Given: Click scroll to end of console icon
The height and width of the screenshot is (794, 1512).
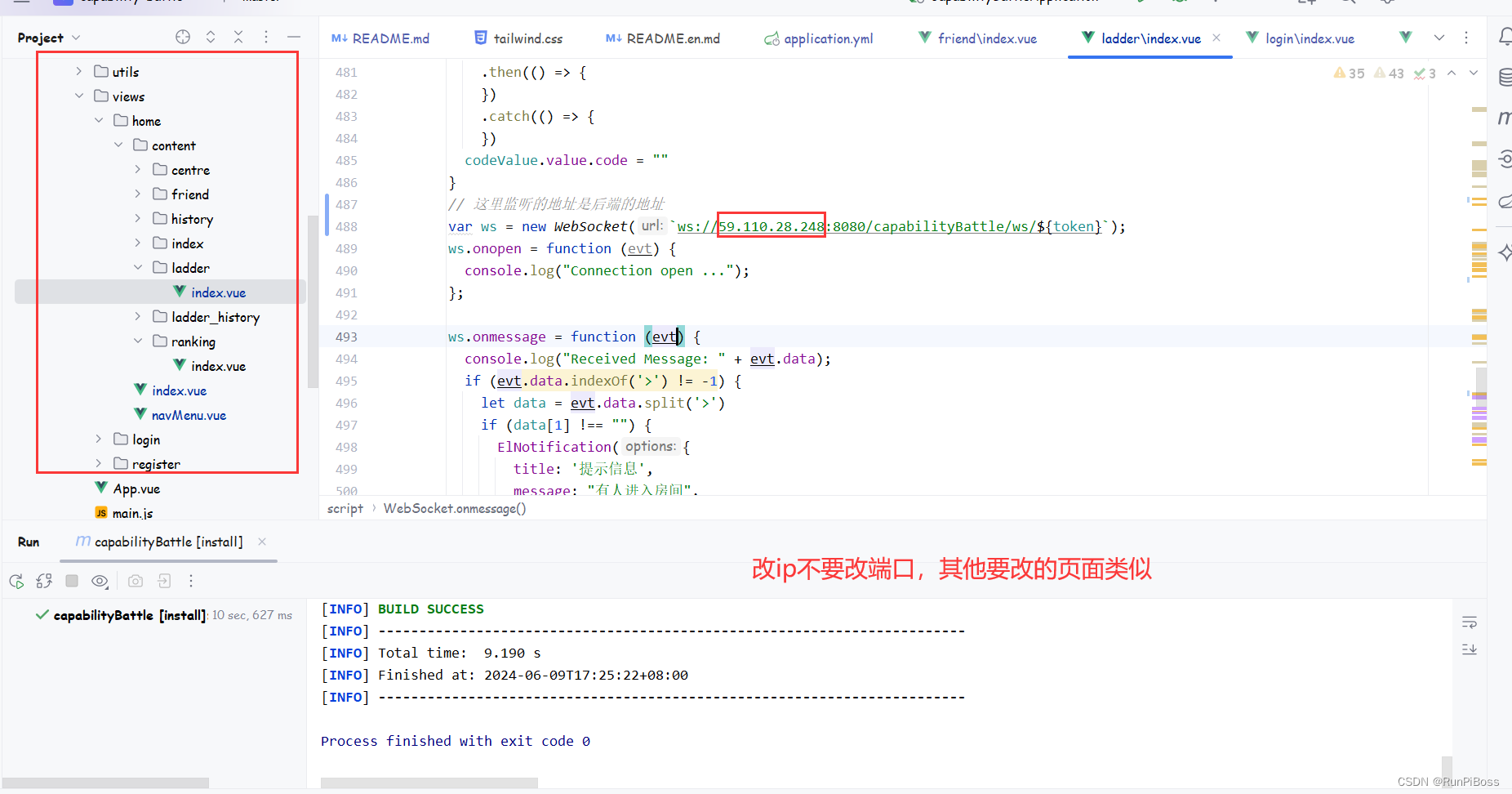Looking at the screenshot, I should (1470, 649).
